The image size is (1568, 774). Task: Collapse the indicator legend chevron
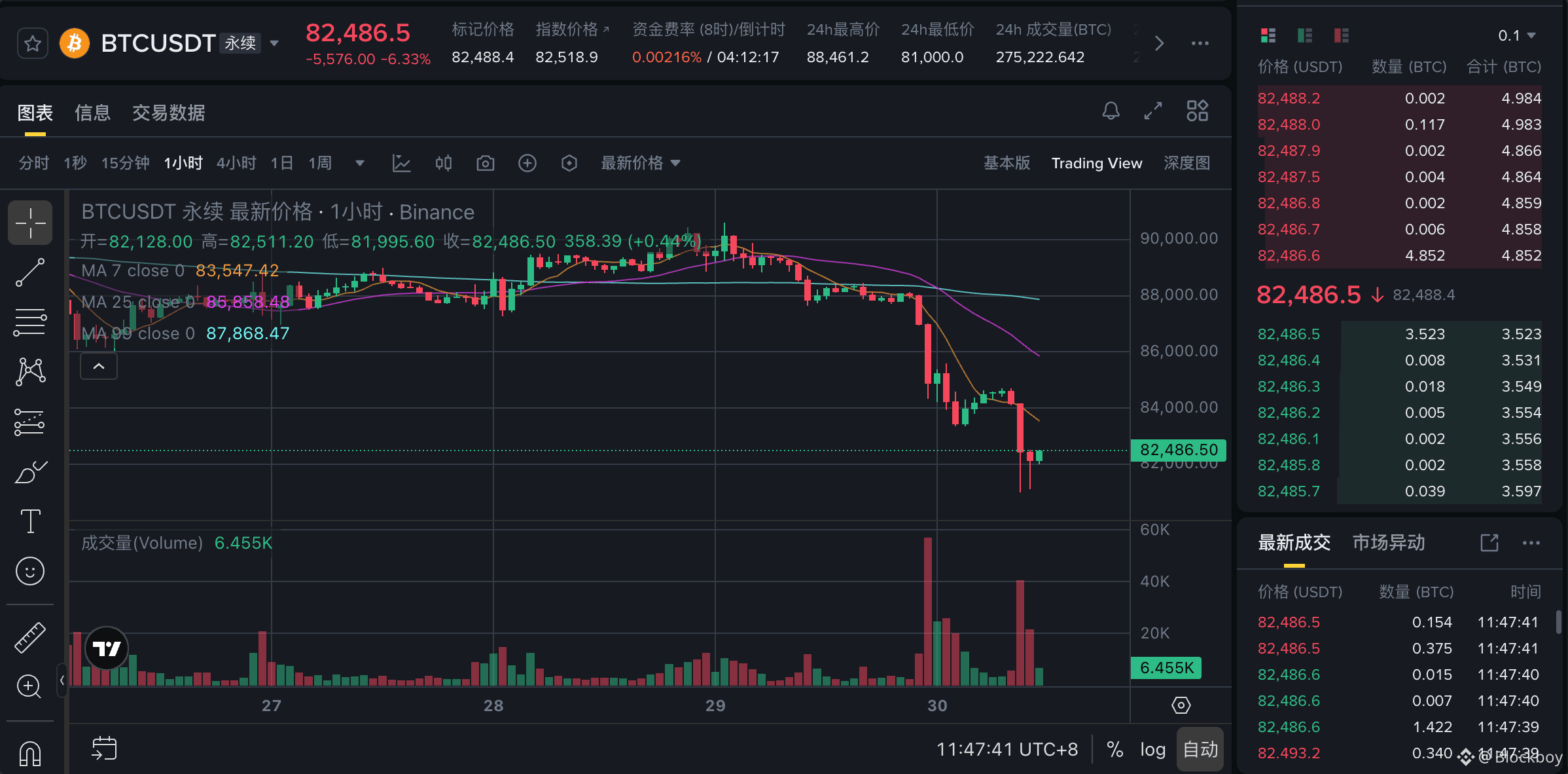coord(99,366)
